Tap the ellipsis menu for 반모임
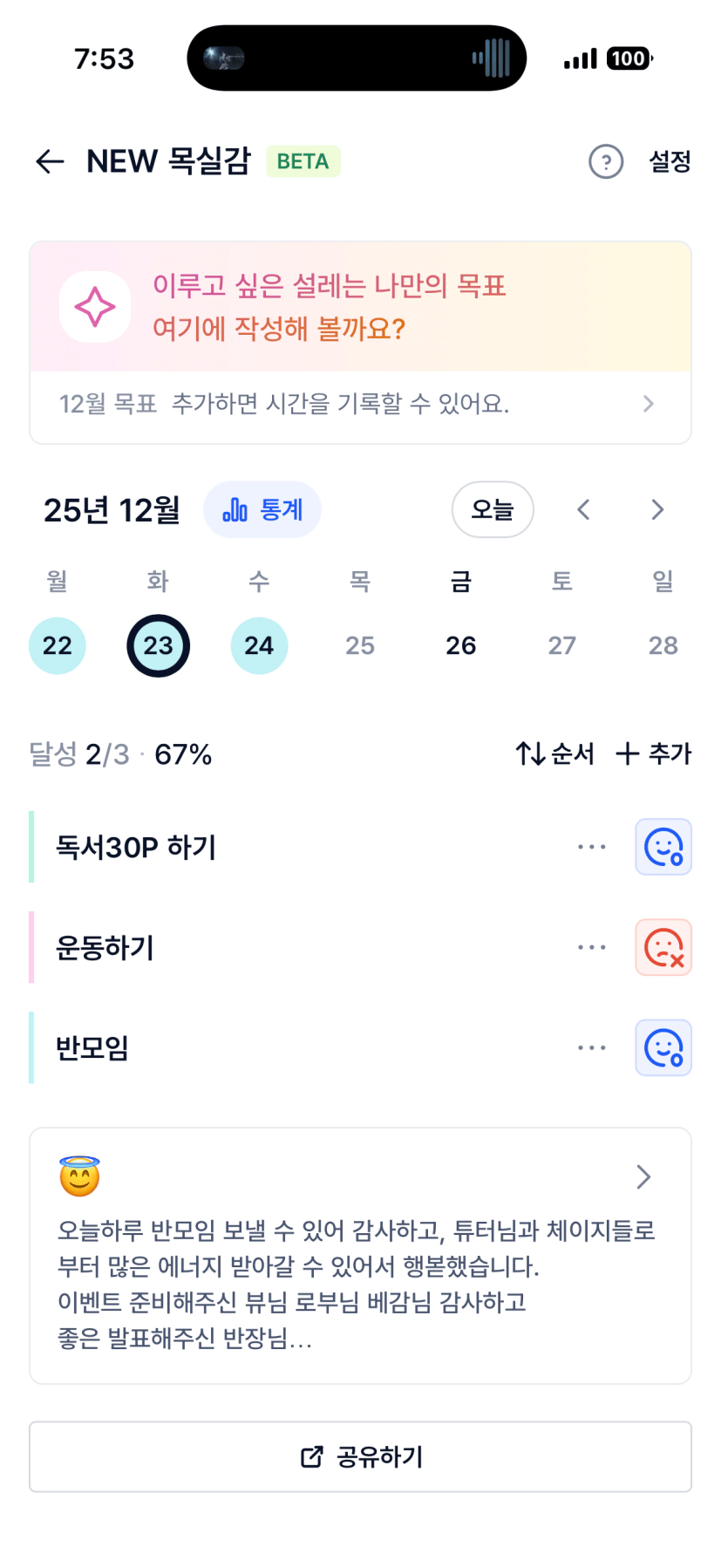Viewport: 721px width, 1568px height. 591,1047
